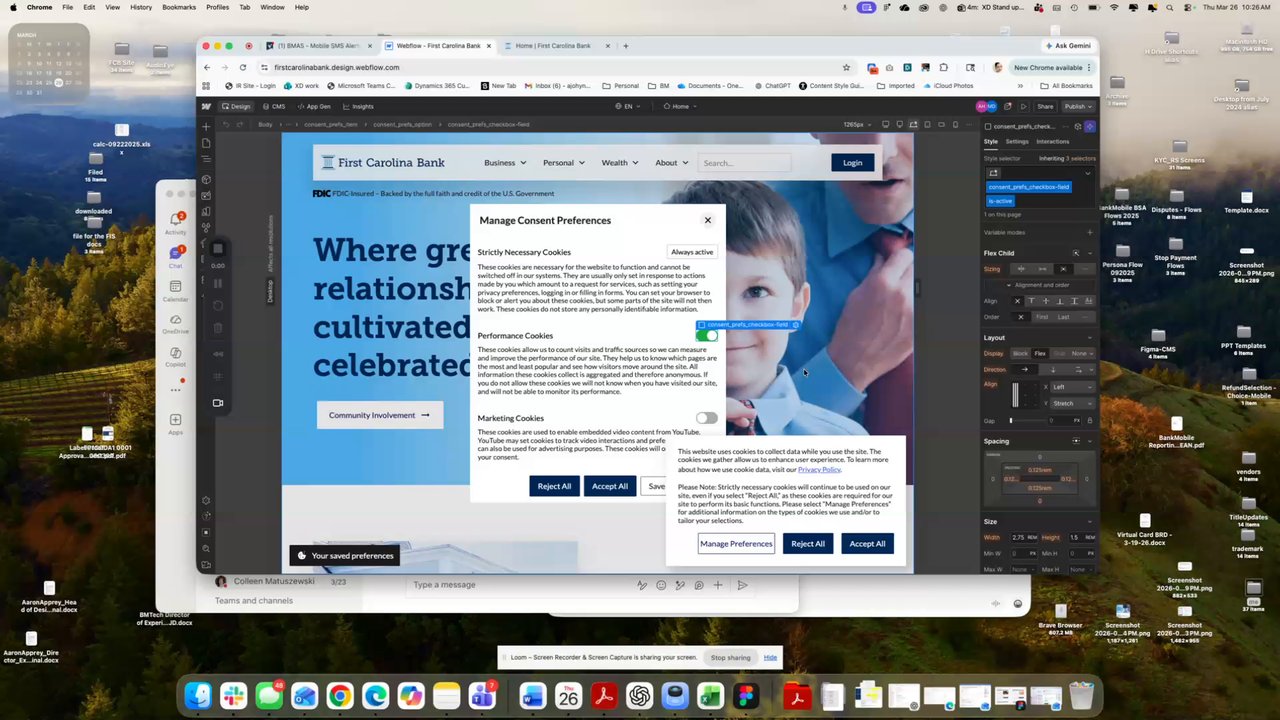Open Google Chrome from the Dock
The image size is (1280, 720).
click(x=340, y=695)
